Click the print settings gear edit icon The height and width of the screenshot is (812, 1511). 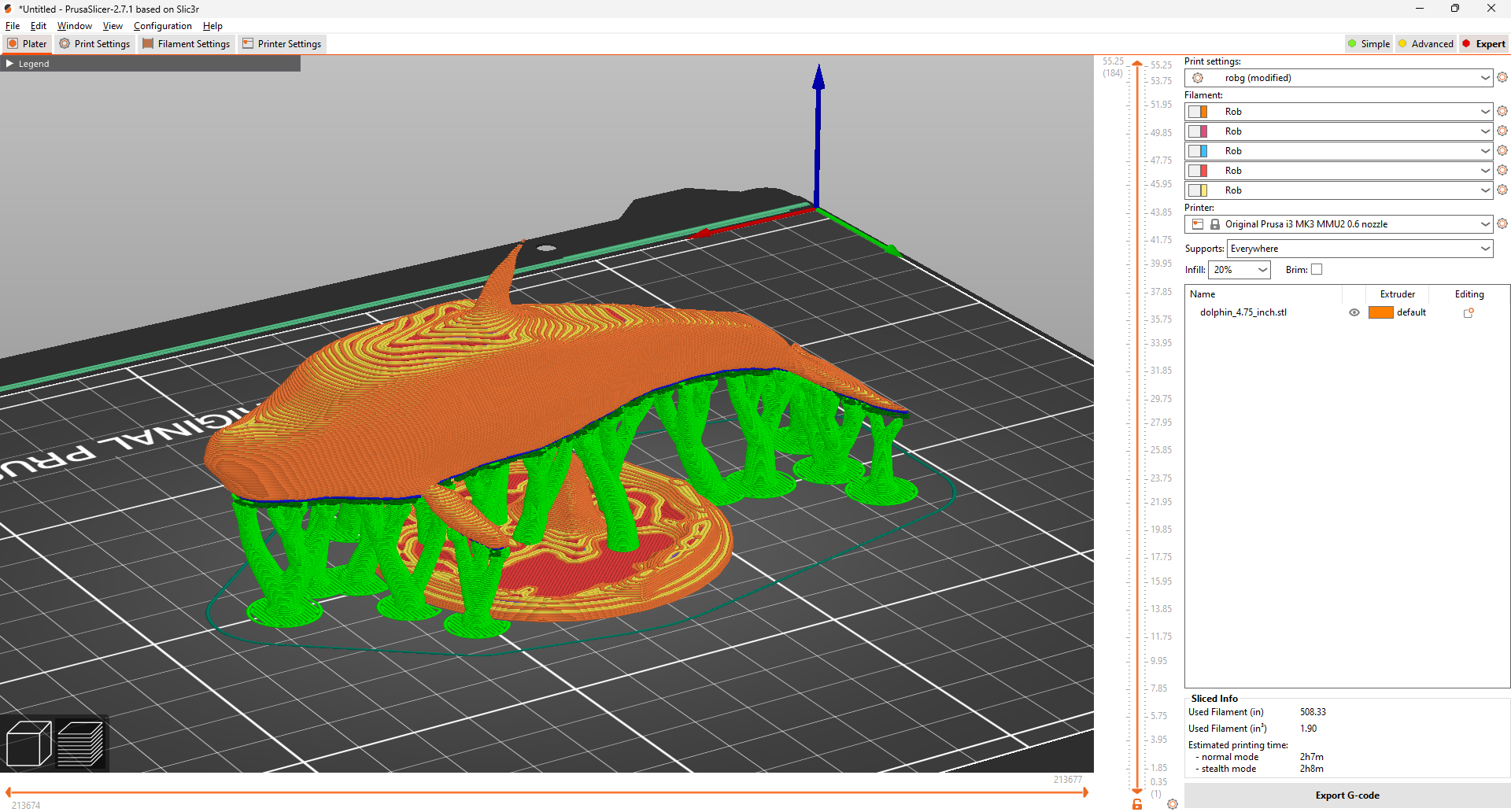[x=1502, y=78]
